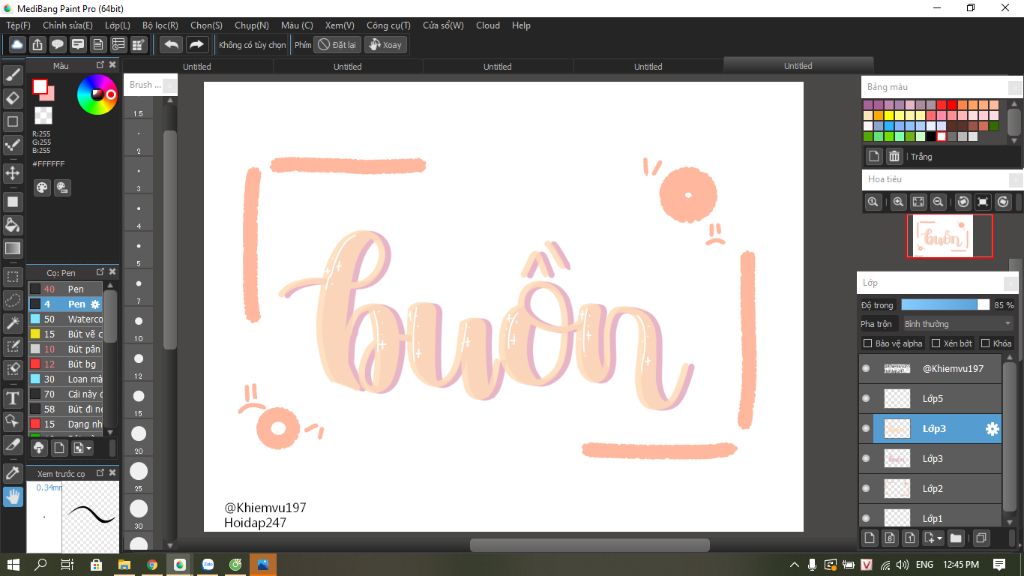Enable Khóa lock checkbox
This screenshot has width=1024, height=576.
coord(985,343)
